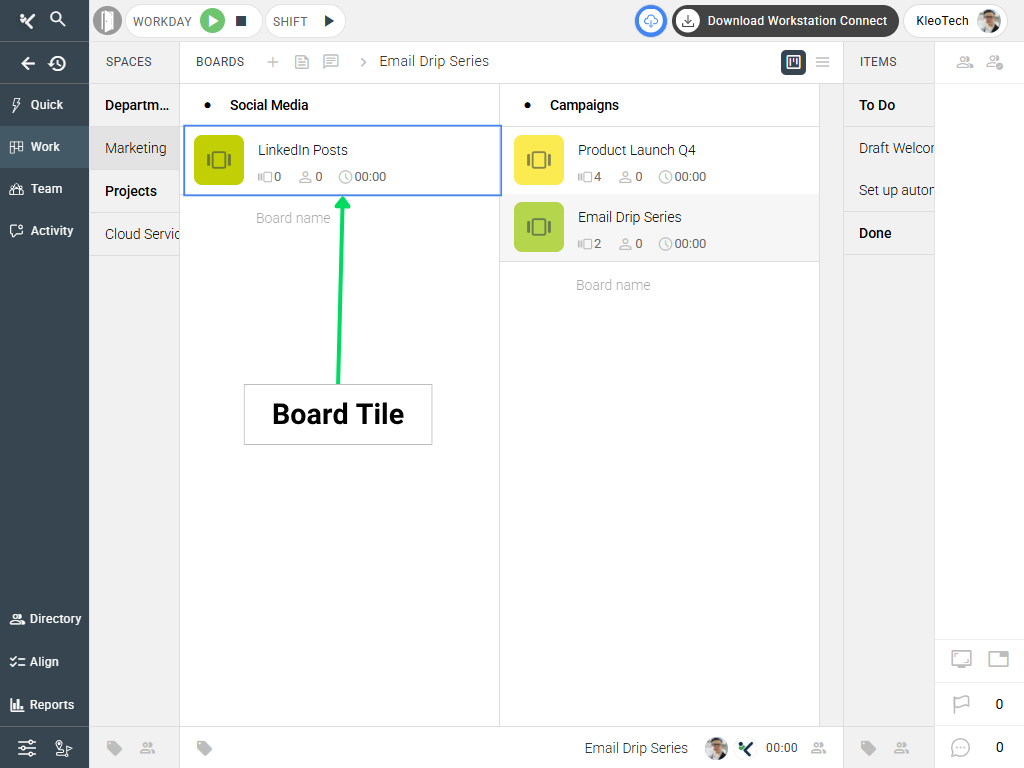Go back using the left arrow
Viewport: 1024px width, 768px height.
28,63
